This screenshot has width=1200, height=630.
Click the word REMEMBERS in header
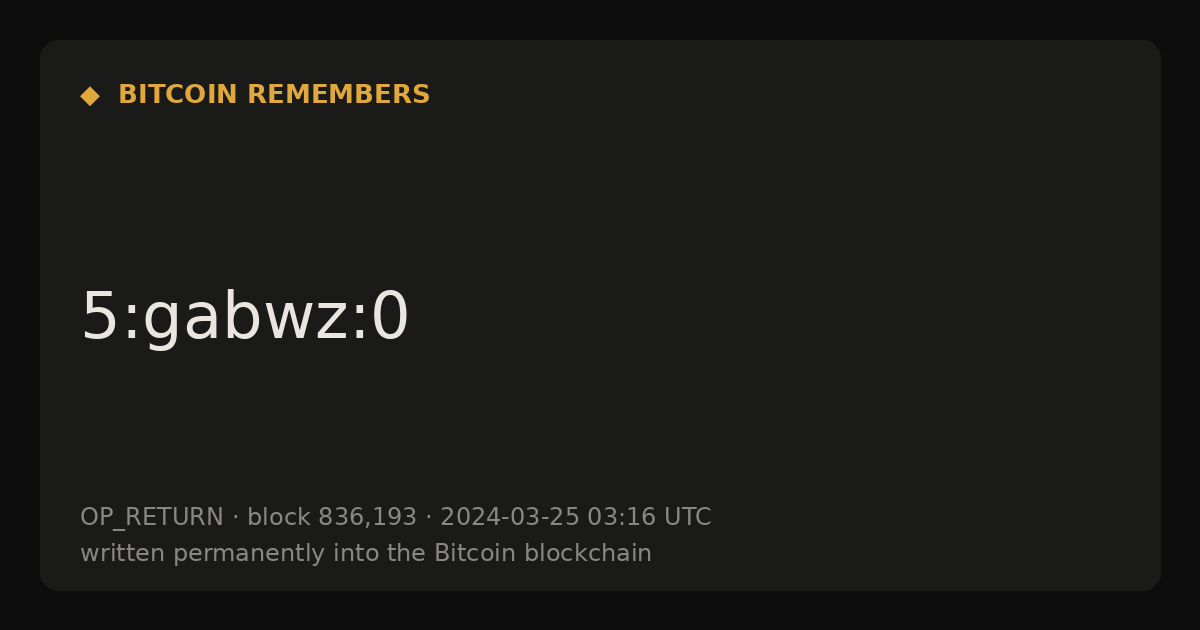[338, 95]
